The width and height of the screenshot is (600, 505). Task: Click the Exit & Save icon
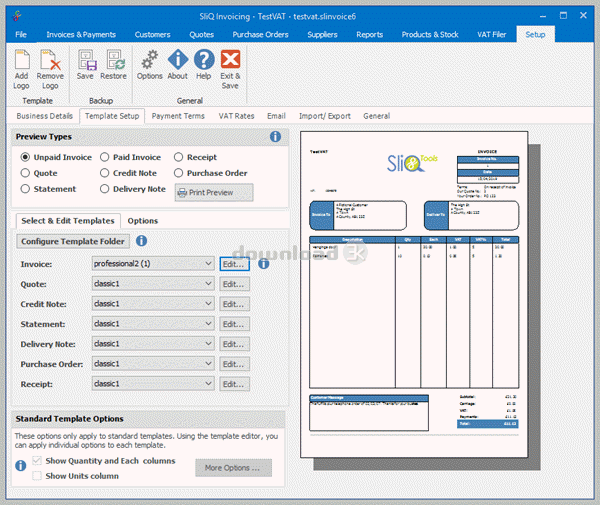tap(230, 59)
